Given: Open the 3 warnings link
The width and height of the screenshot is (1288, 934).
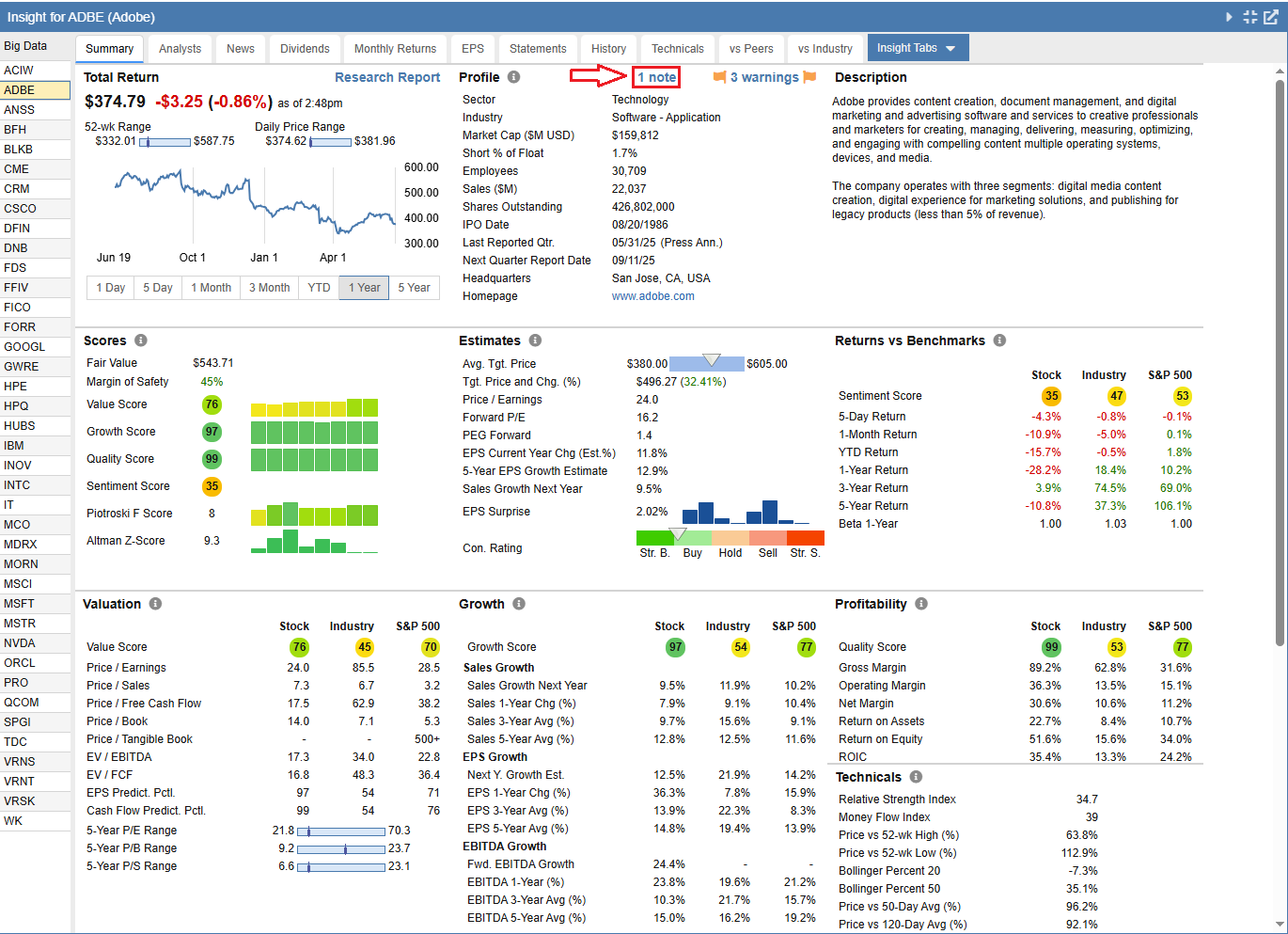Looking at the screenshot, I should point(764,77).
